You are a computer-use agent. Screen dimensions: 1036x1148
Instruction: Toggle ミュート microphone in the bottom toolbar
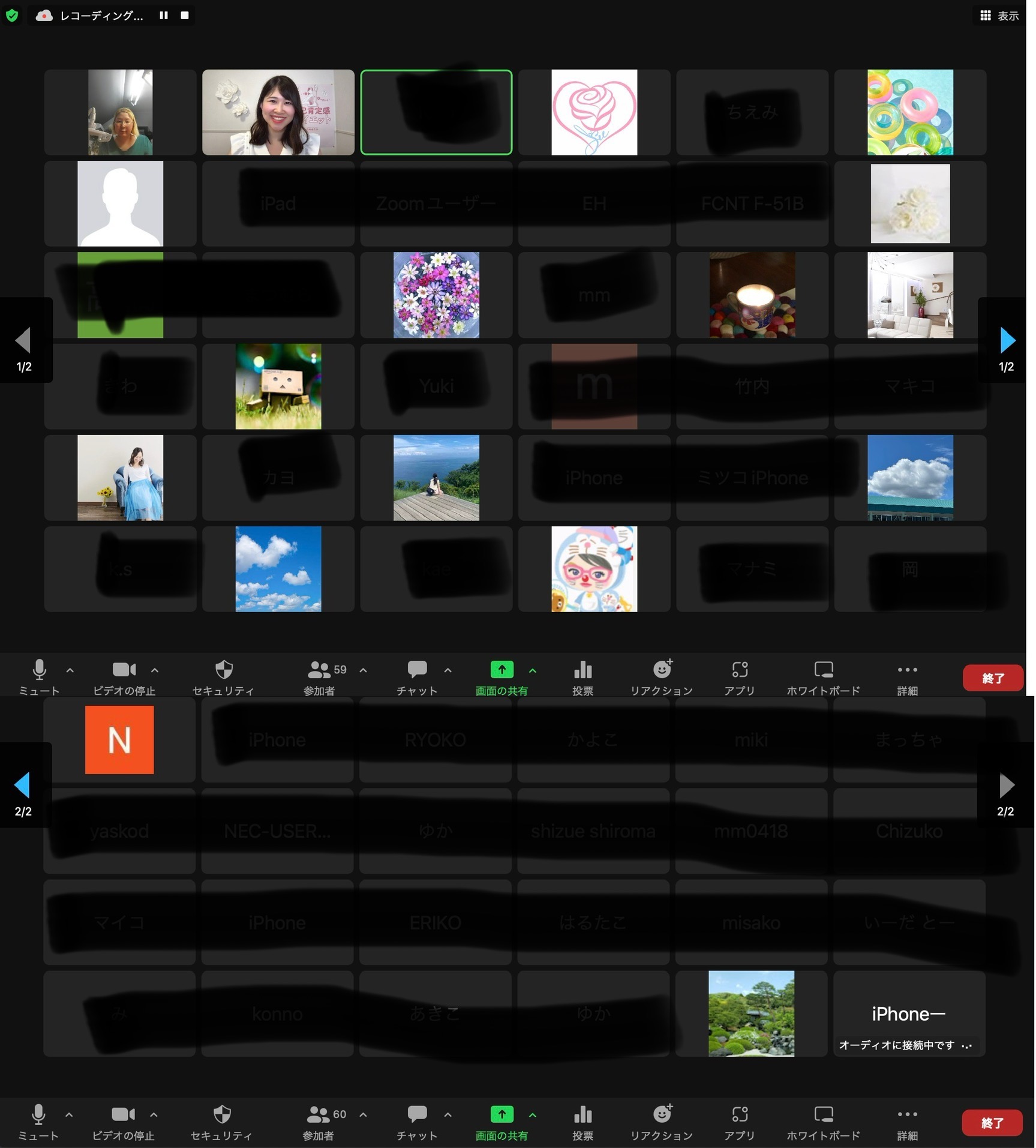pos(38,1122)
